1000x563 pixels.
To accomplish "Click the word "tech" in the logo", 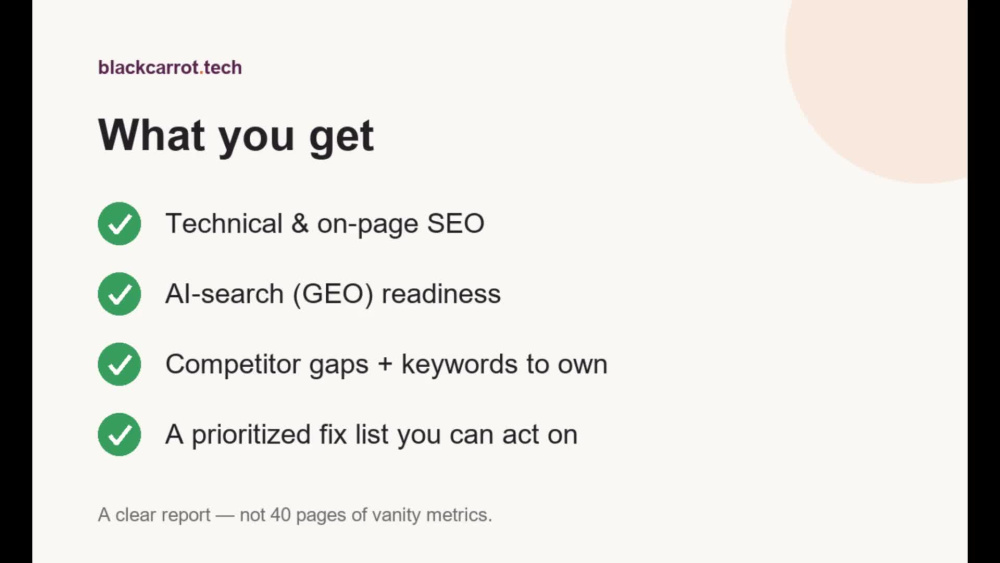I will (223, 68).
